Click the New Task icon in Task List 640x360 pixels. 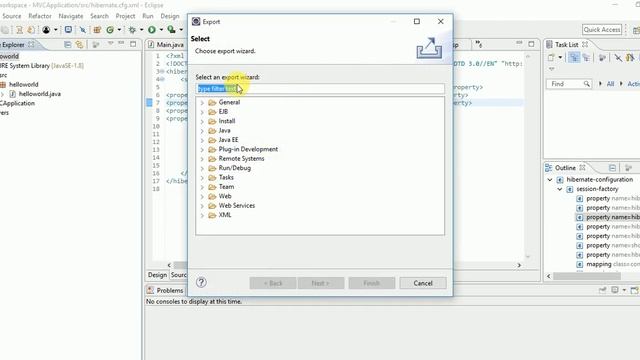(x=551, y=58)
